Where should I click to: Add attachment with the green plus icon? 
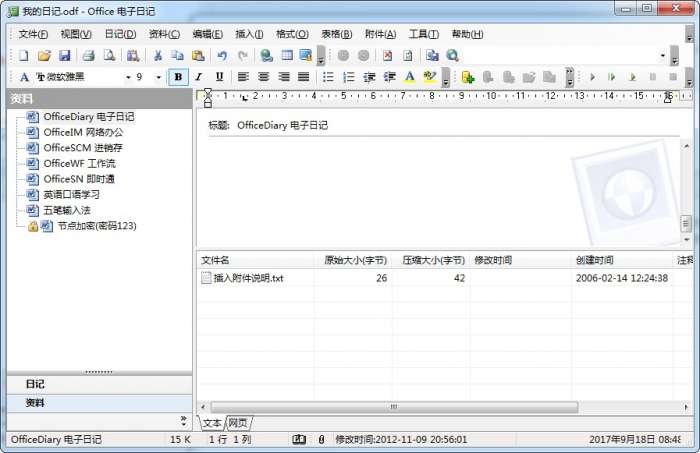pyautogui.click(x=467, y=78)
